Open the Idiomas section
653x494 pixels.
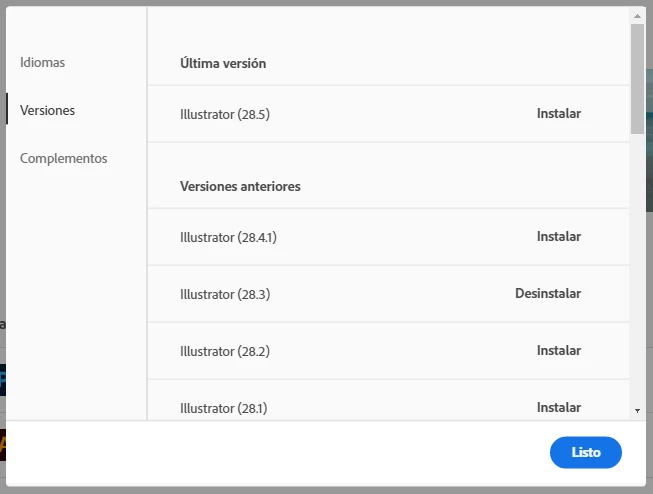[42, 62]
